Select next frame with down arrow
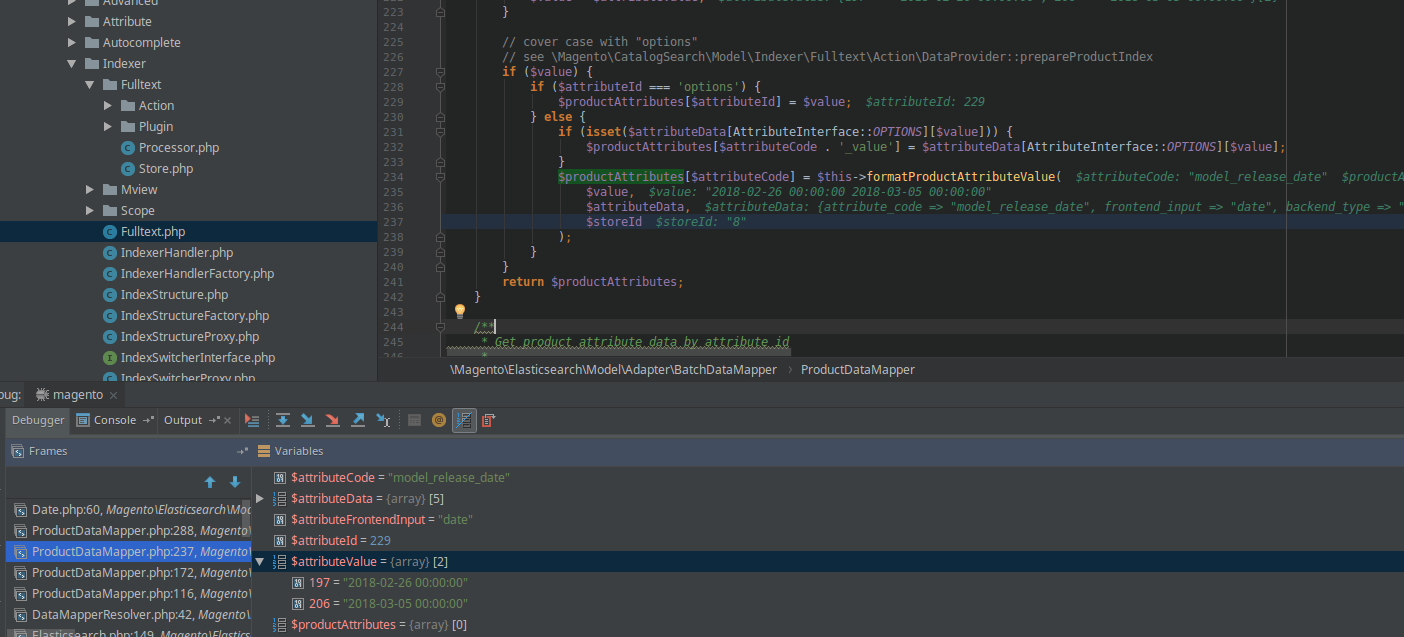The image size is (1404, 637). [235, 482]
